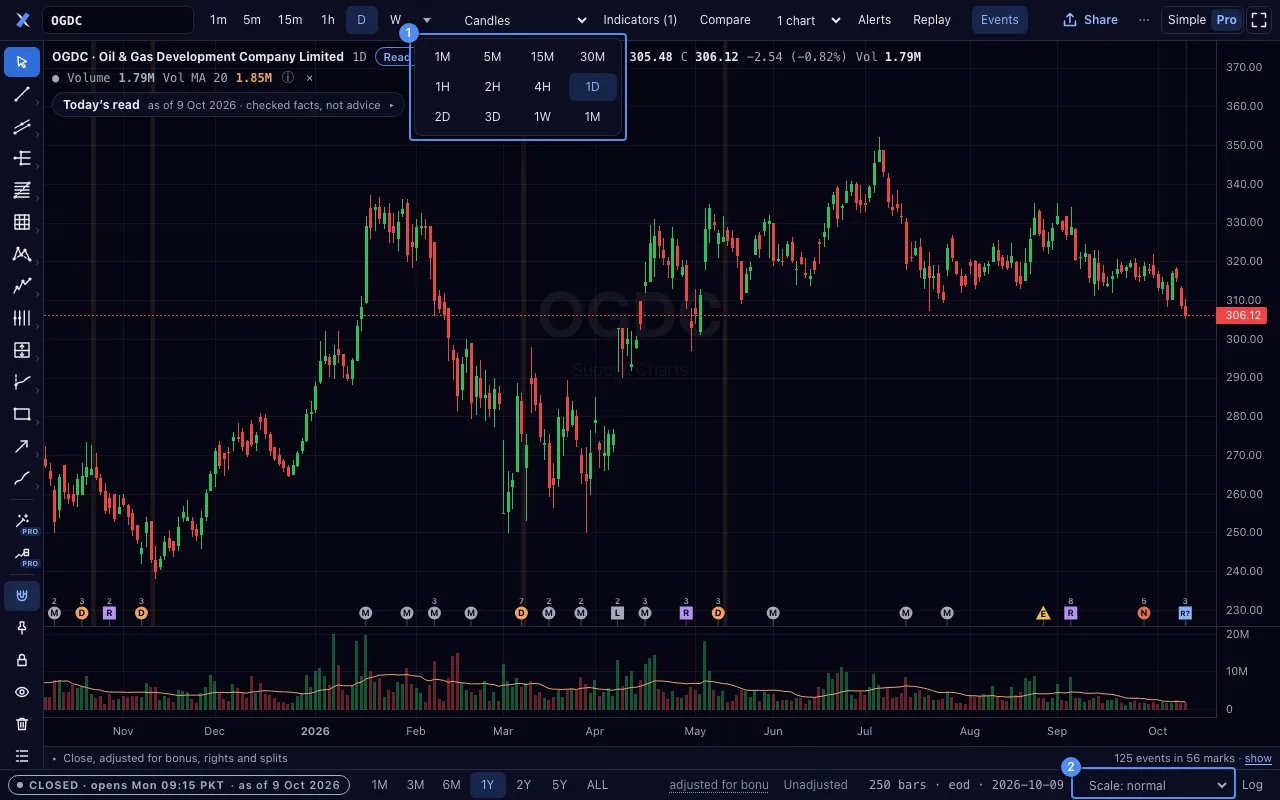
Task: Click the trash icon to remove drawings
Action: click(22, 724)
